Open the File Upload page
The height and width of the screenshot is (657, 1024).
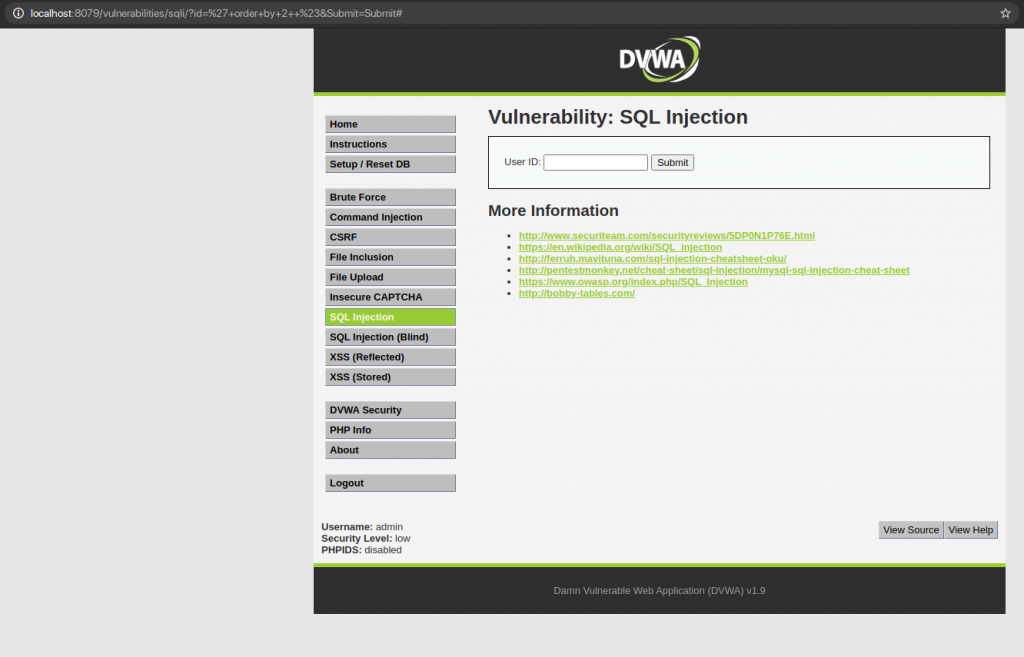(x=390, y=277)
